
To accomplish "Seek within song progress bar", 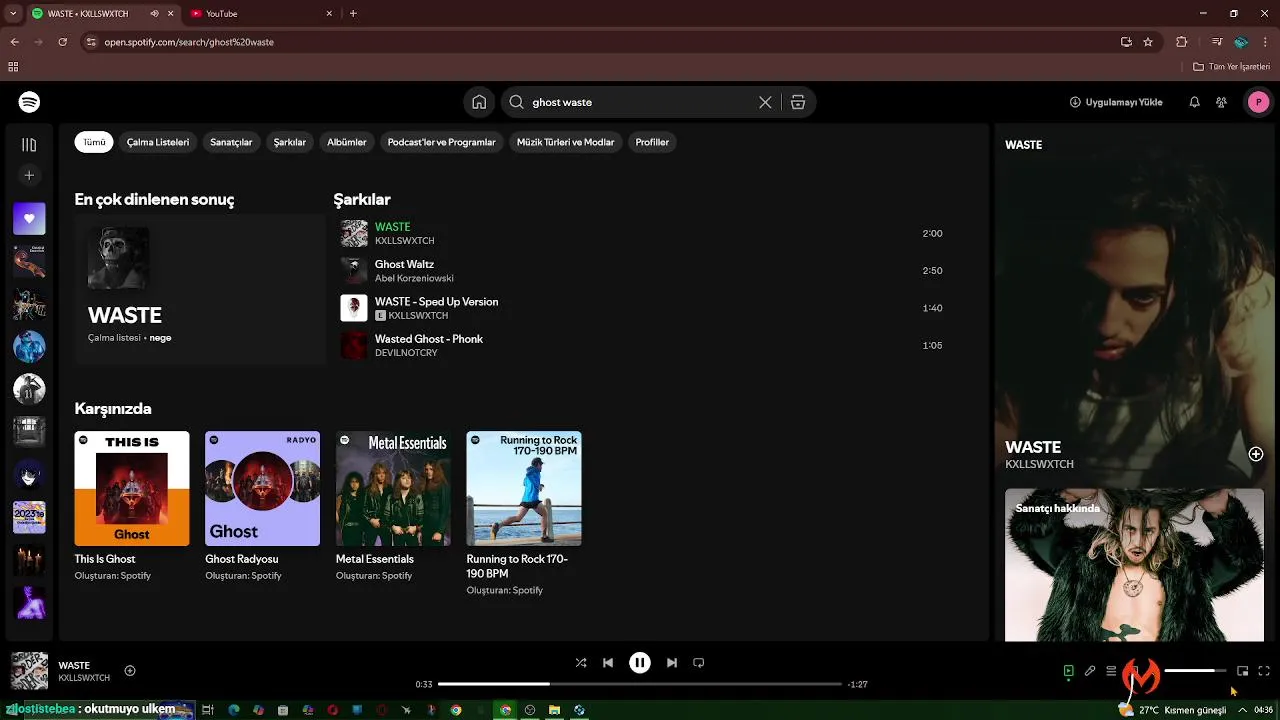I will (x=640, y=684).
